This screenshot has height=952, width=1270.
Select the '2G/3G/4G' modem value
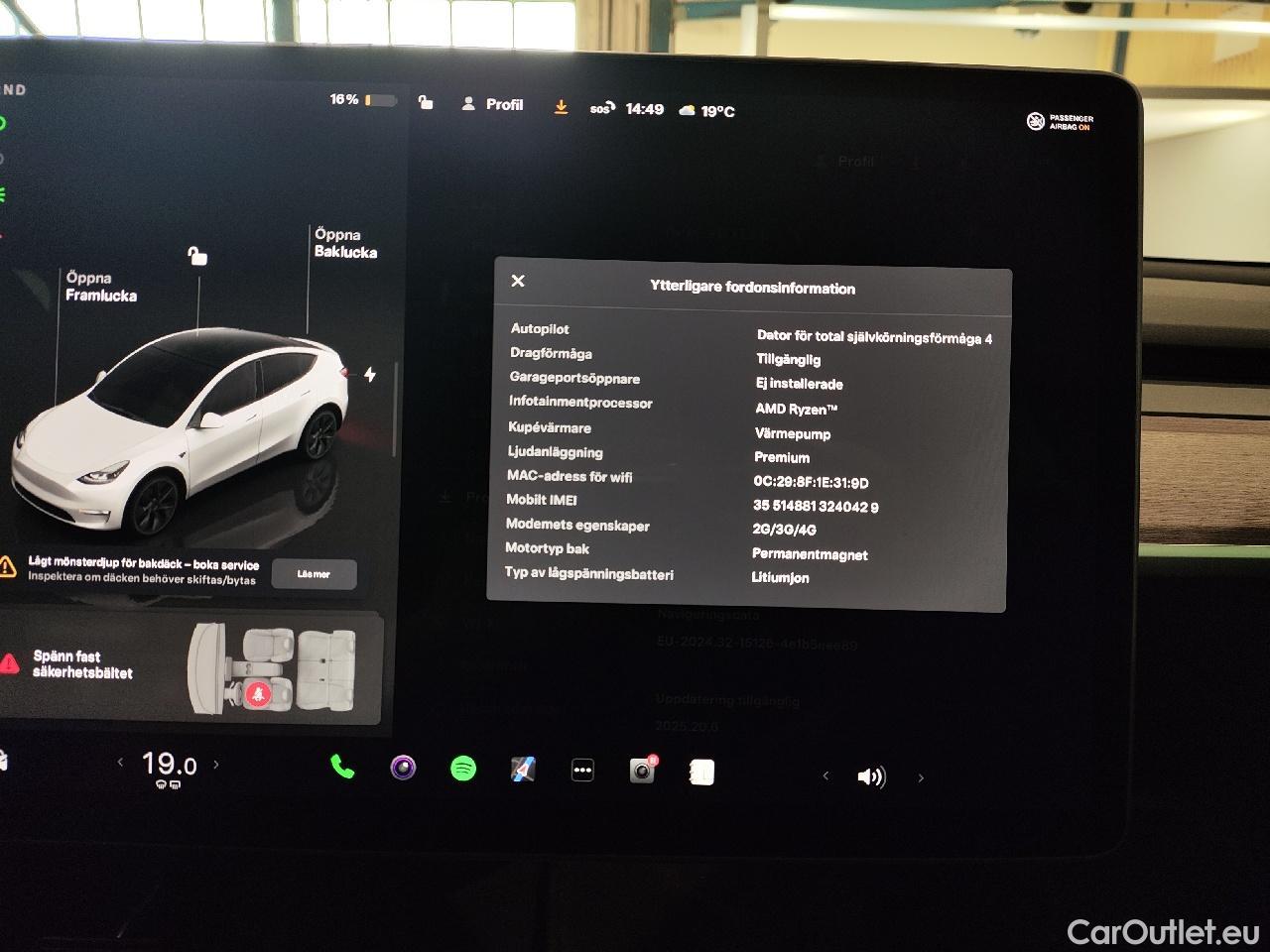[x=785, y=530]
